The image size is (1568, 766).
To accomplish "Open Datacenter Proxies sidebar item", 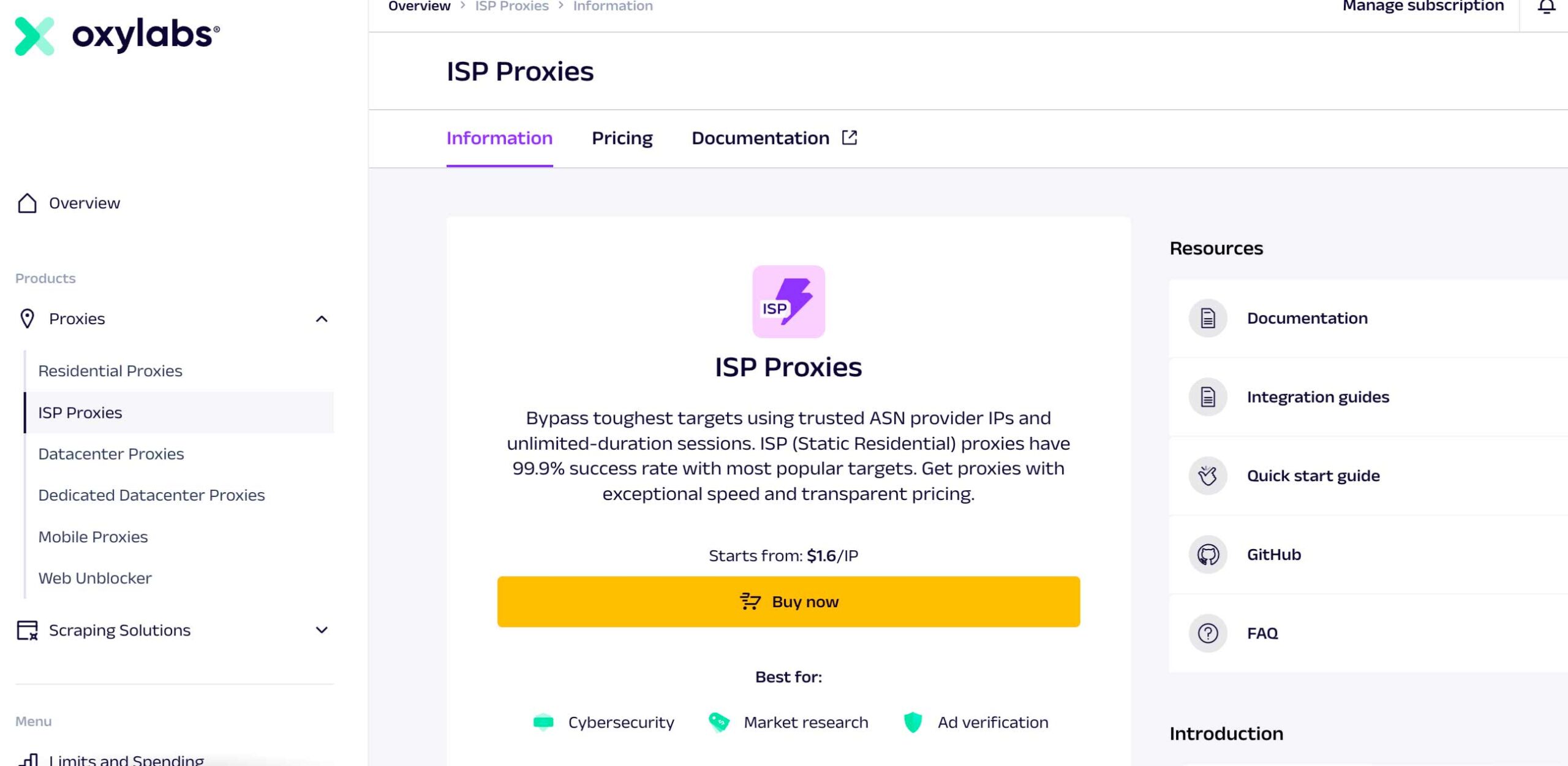I will 111,454.
